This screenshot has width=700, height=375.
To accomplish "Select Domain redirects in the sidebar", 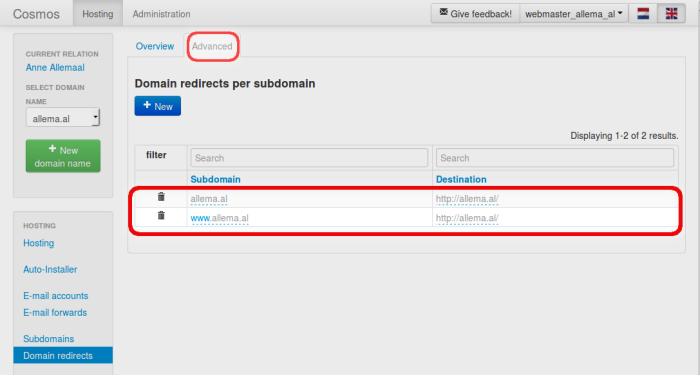I will coord(63,355).
